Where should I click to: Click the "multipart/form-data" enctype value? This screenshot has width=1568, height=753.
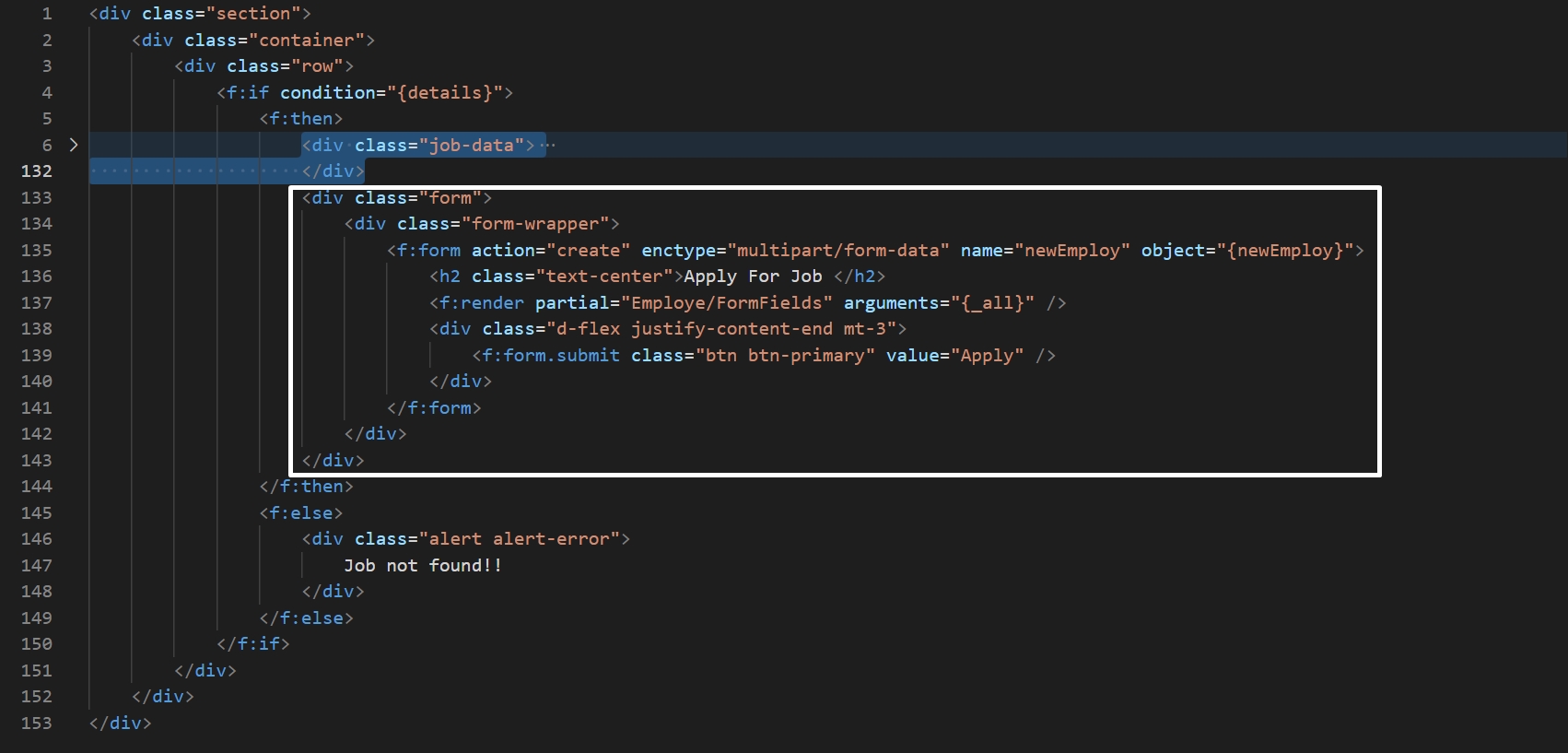[838, 251]
